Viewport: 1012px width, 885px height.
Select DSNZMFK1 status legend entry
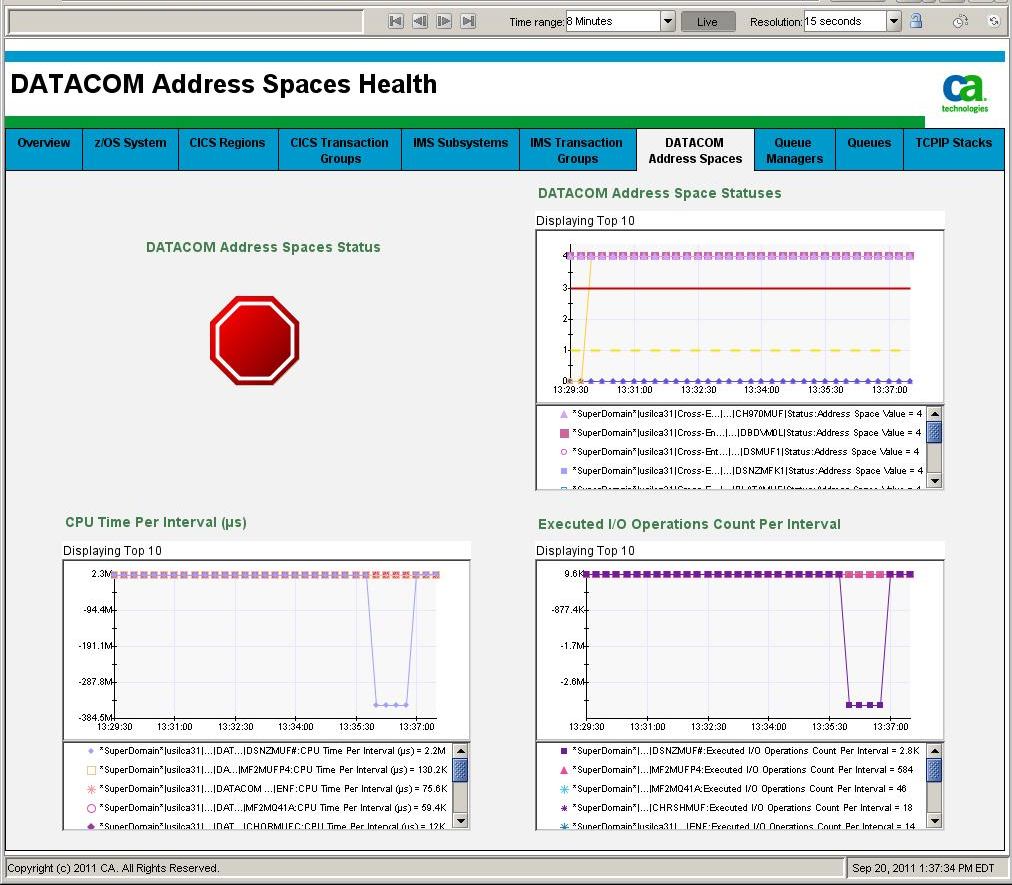[x=740, y=471]
